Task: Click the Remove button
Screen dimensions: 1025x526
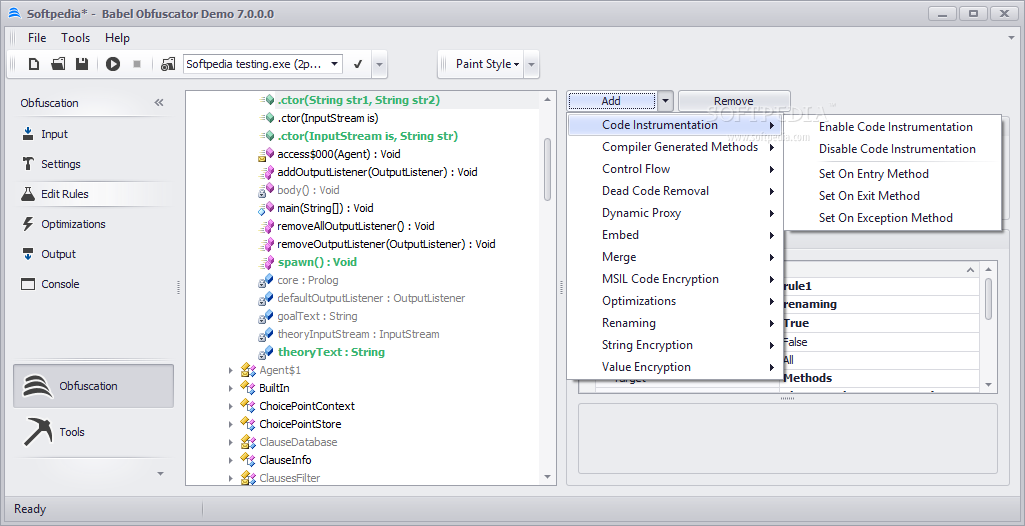Action: click(x=733, y=101)
